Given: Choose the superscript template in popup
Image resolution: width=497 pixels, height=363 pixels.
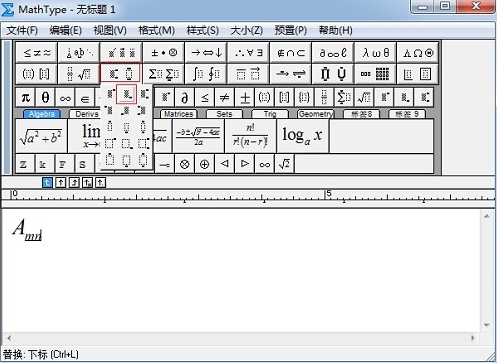Looking at the screenshot, I should (110, 94).
